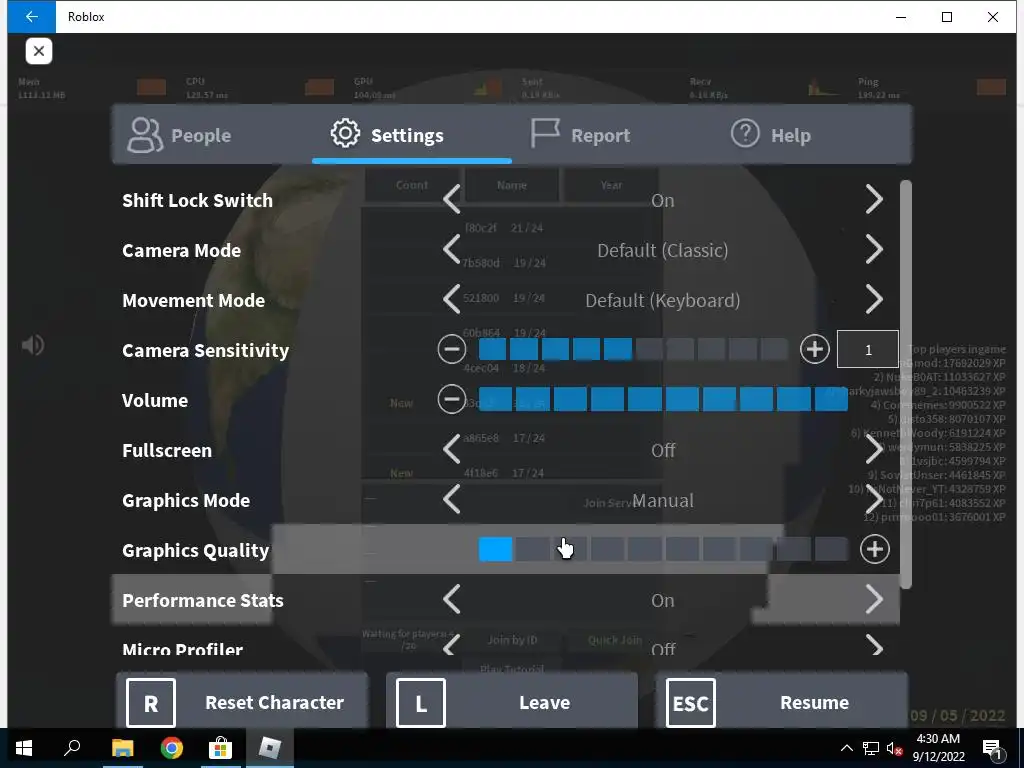
Task: Decrease Camera Sensitivity with the minus icon
Action: (x=452, y=349)
